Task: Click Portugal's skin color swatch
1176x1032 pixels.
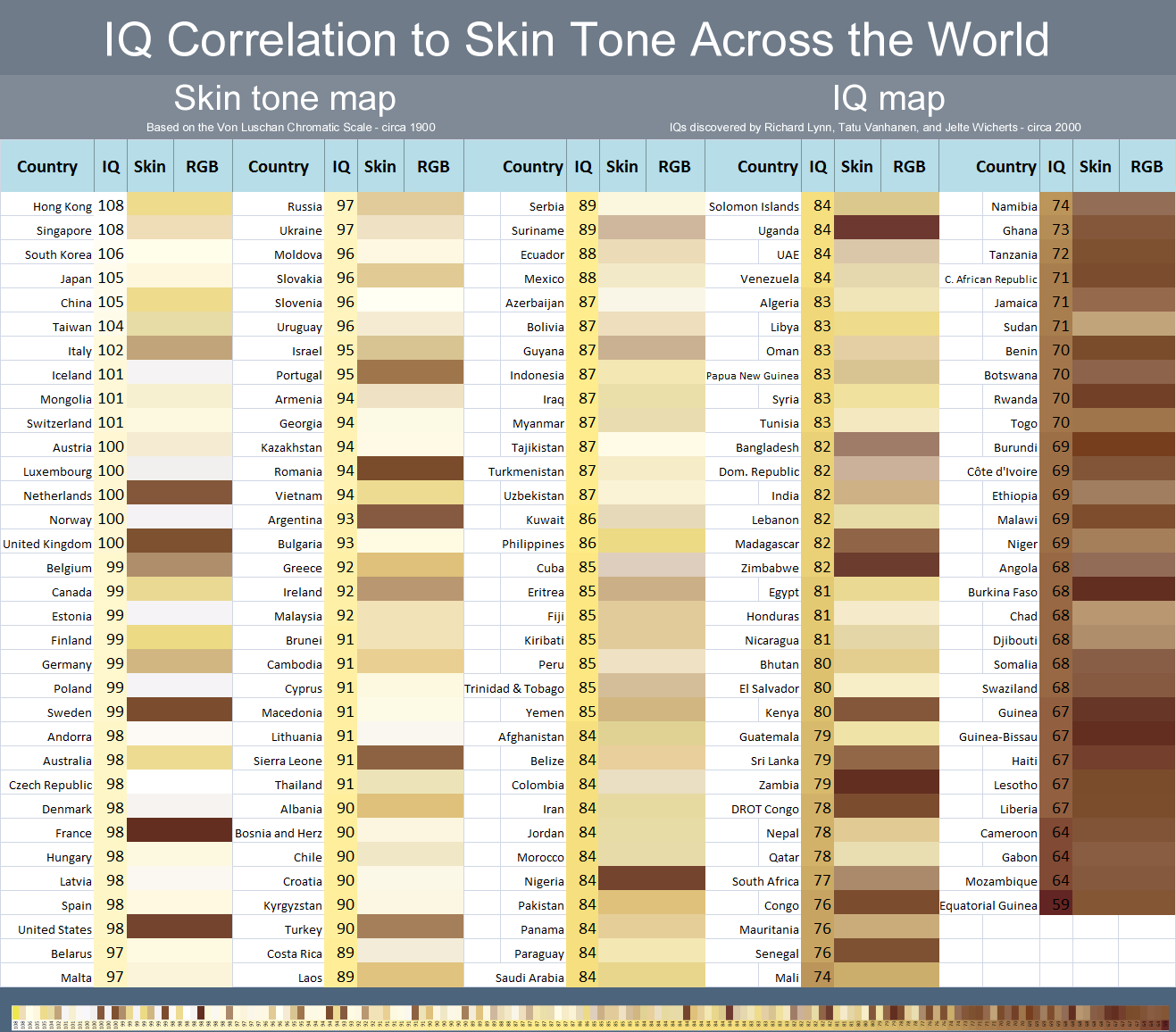Action: pyautogui.click(x=411, y=374)
